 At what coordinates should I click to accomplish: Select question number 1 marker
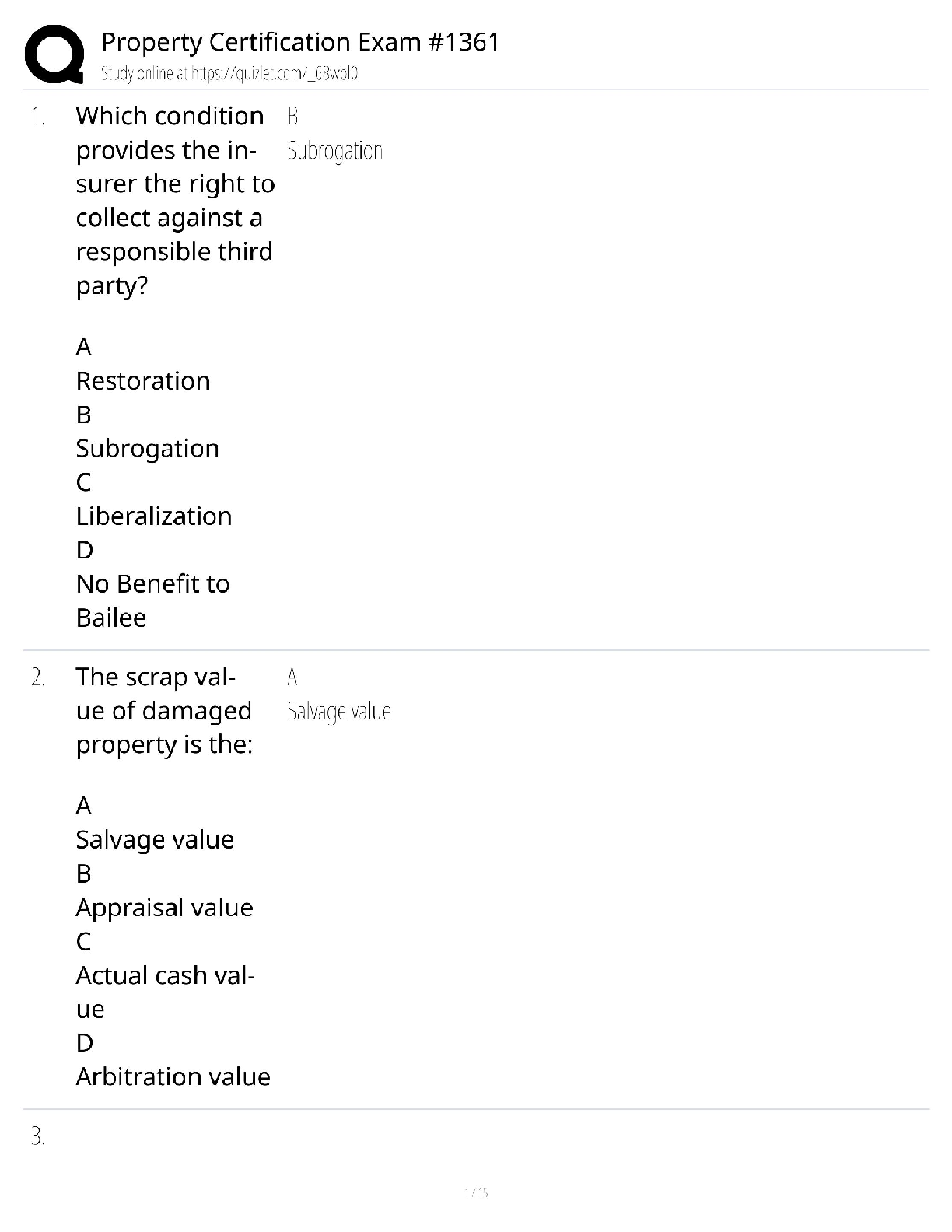click(x=38, y=117)
